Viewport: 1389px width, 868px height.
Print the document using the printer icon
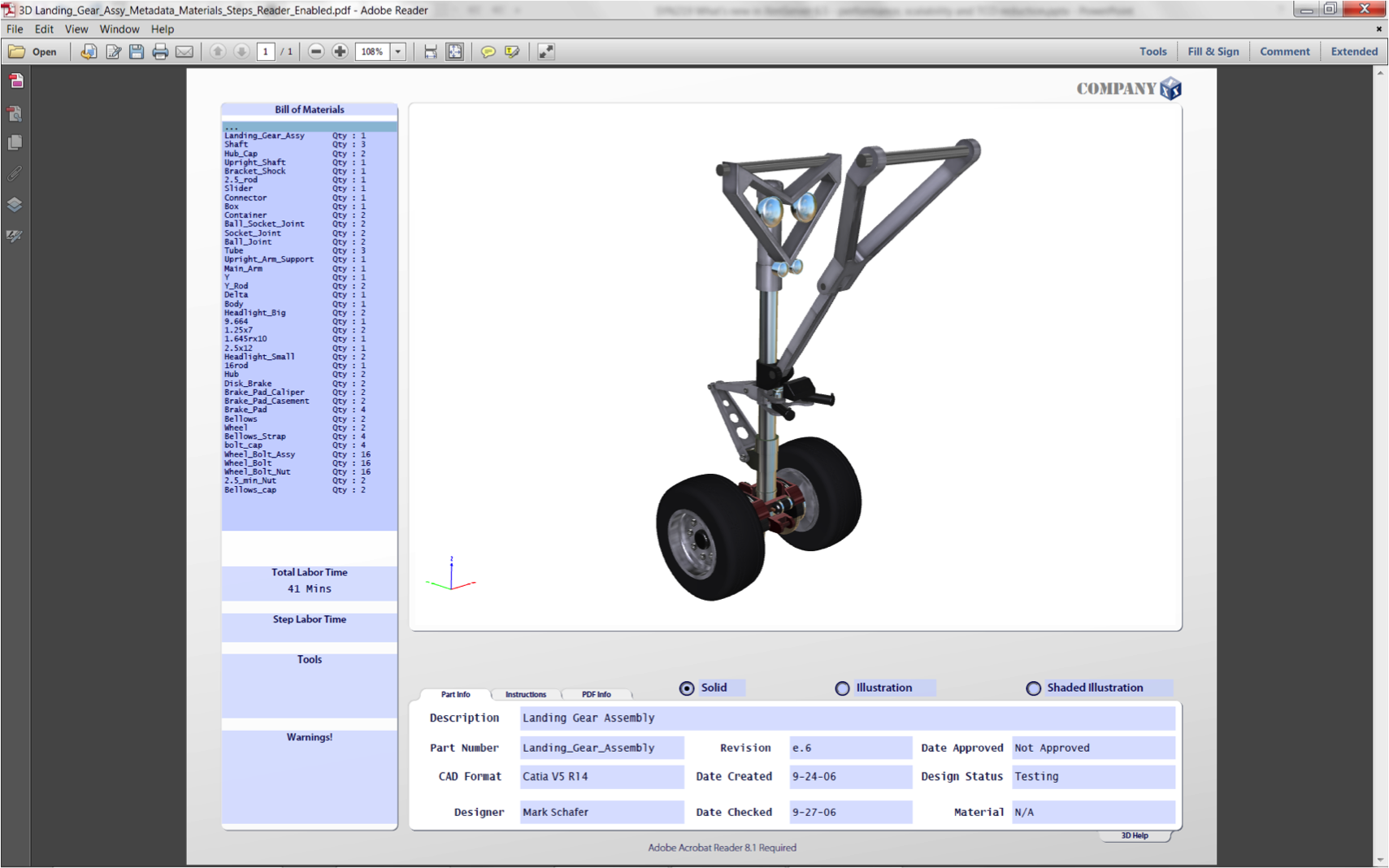click(x=160, y=51)
